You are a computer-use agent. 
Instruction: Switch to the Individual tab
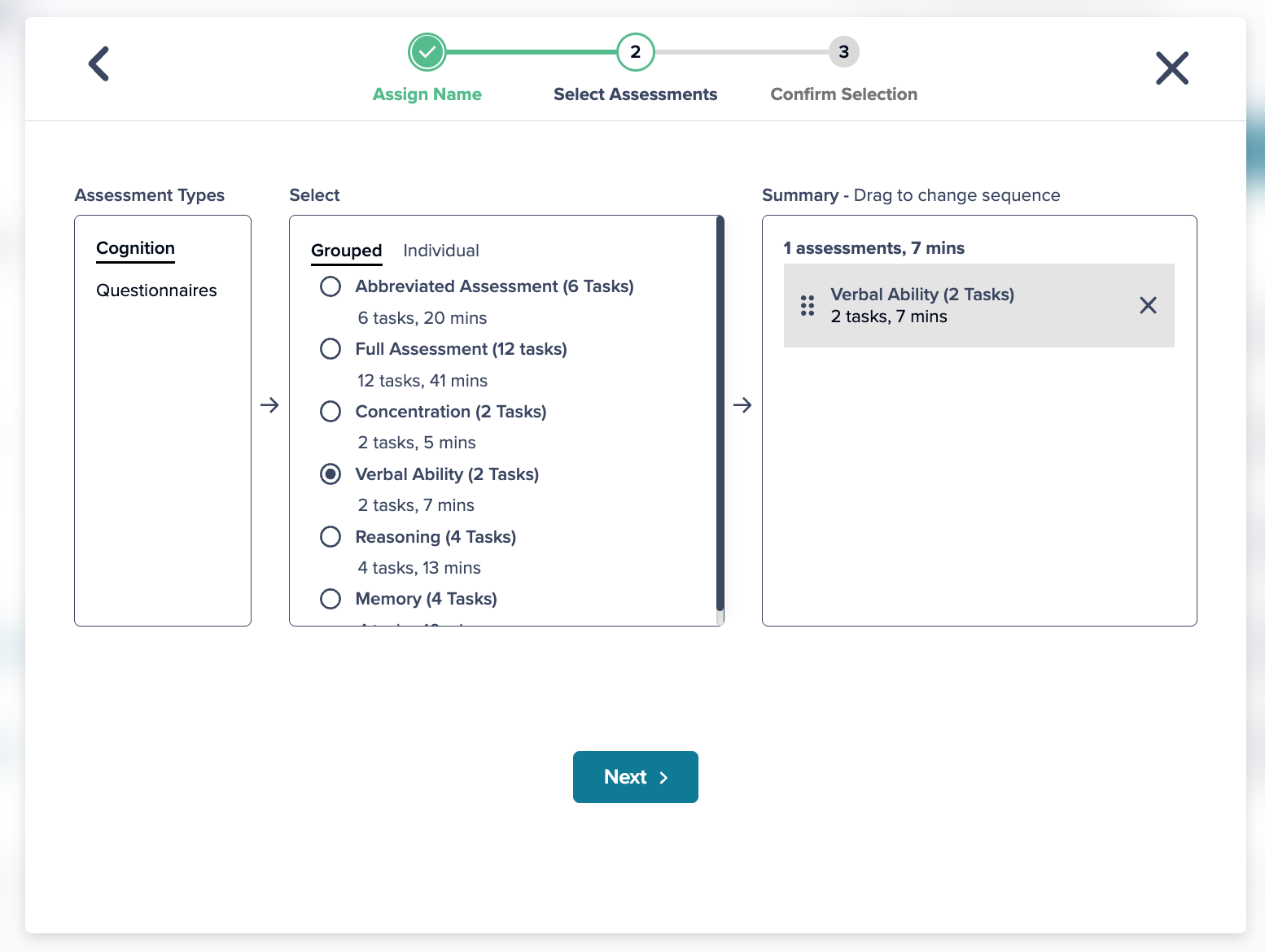(x=440, y=251)
